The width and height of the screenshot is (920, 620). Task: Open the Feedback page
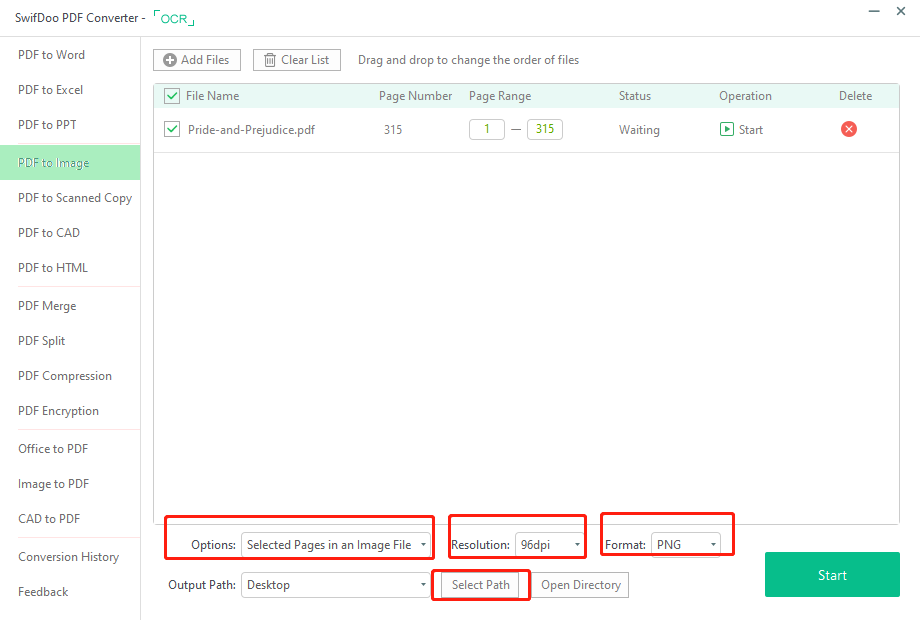coord(43,592)
